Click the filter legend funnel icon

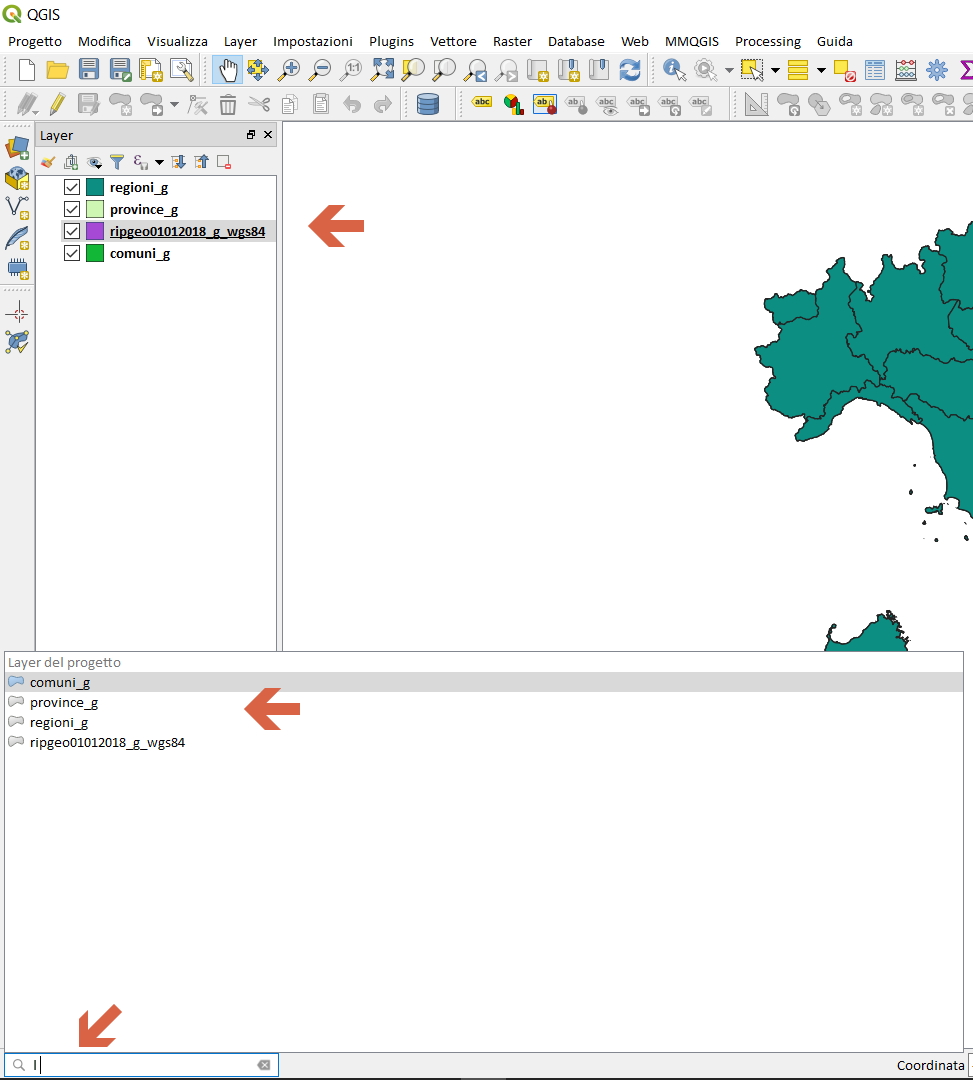117,162
